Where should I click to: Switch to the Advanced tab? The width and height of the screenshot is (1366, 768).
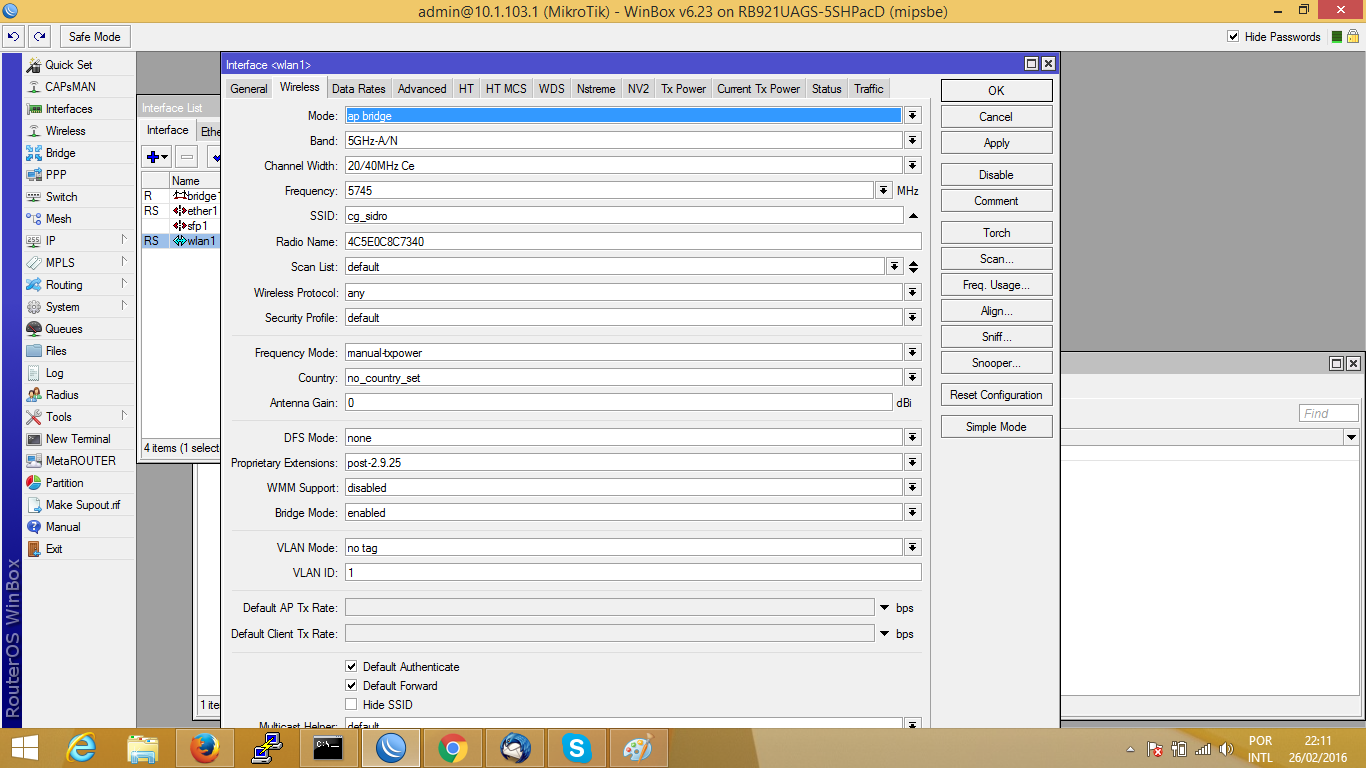pyautogui.click(x=422, y=89)
